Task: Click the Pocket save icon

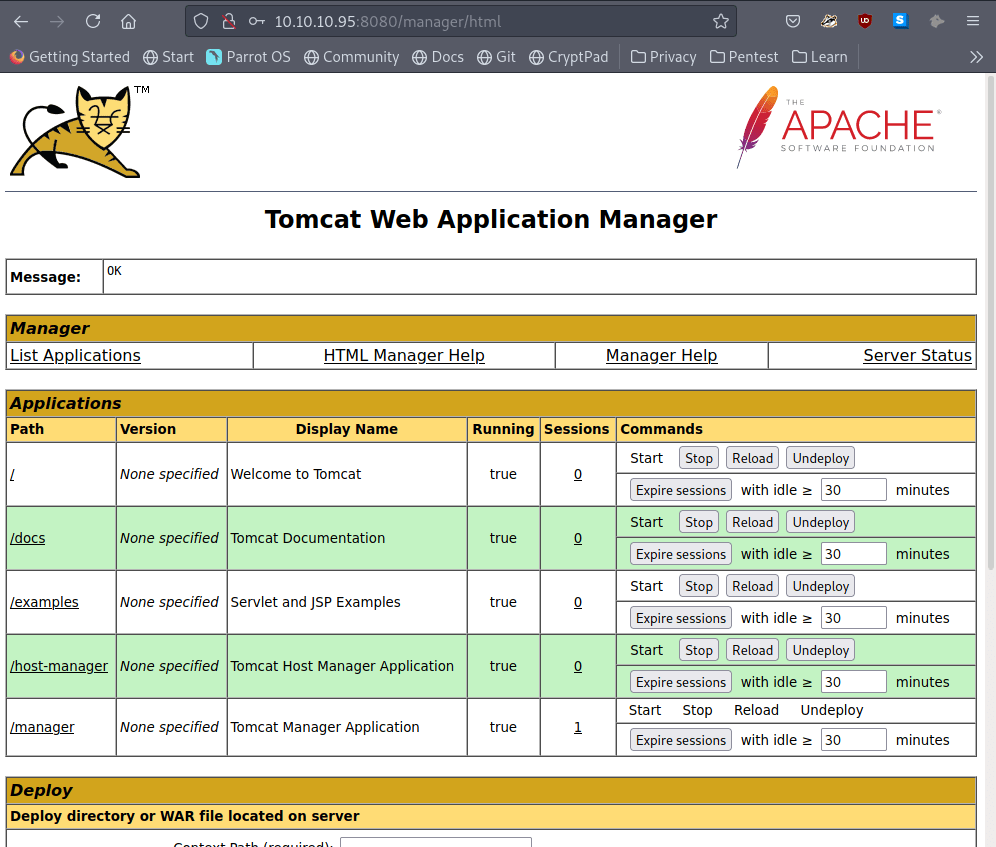Action: (793, 21)
